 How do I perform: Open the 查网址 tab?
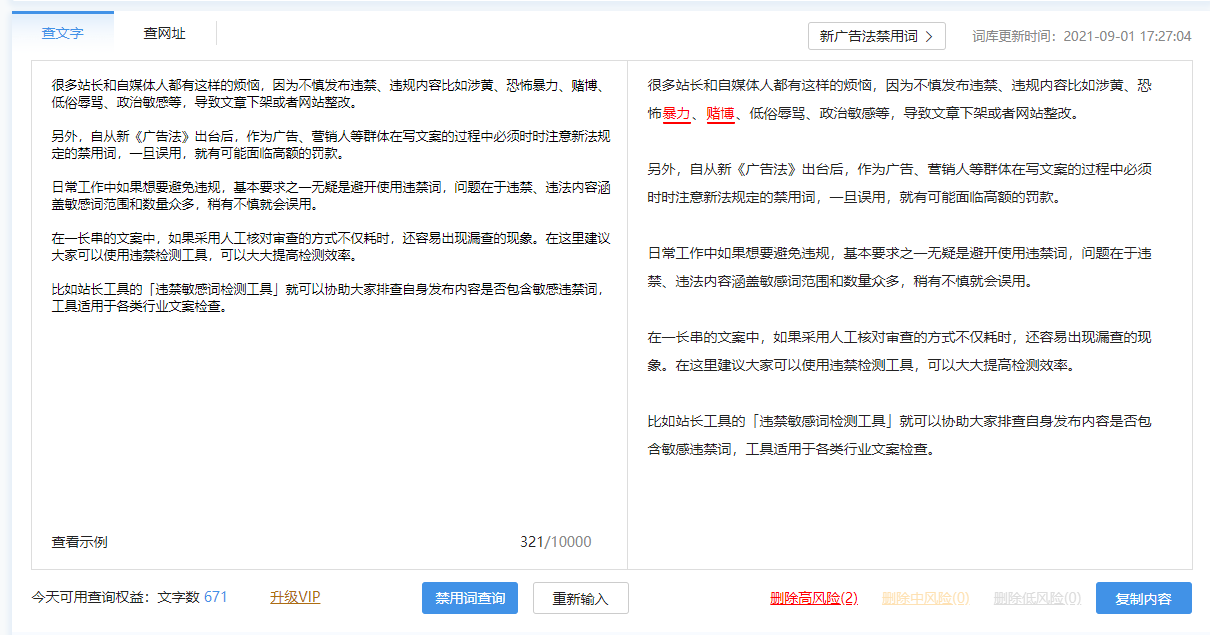164,33
